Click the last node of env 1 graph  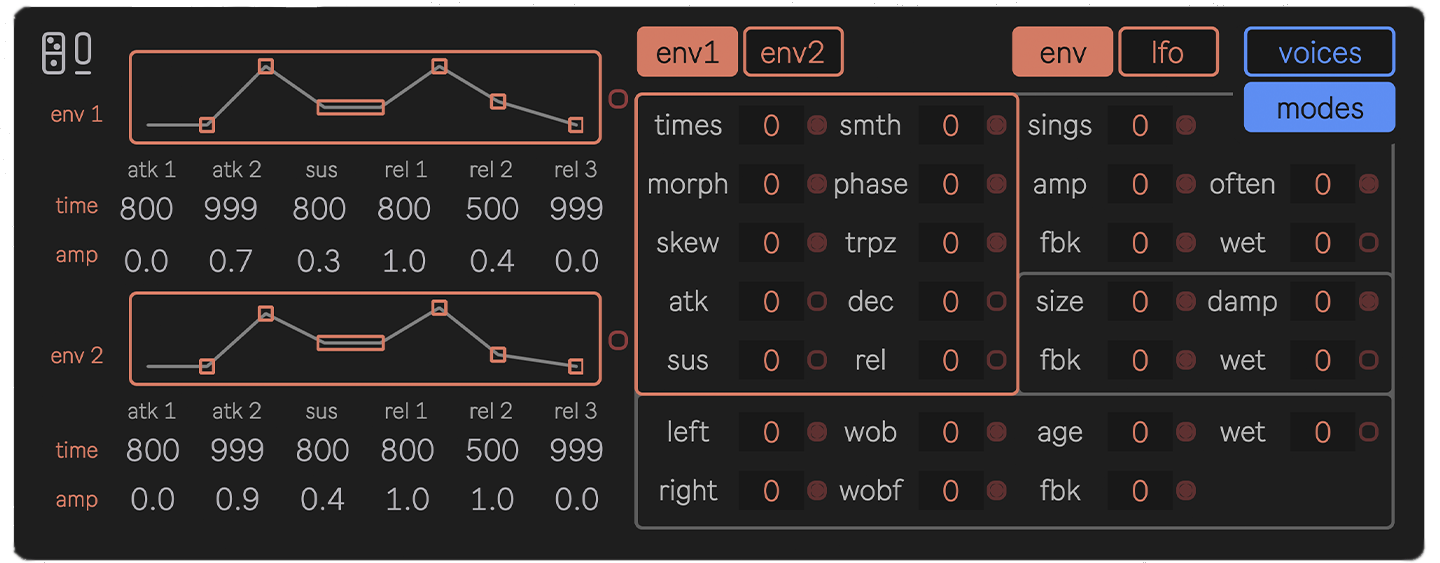(575, 125)
